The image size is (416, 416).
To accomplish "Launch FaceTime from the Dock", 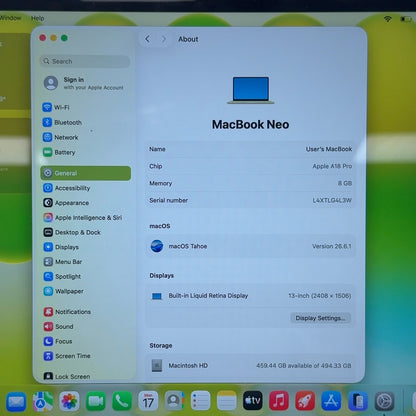I will (x=96, y=401).
